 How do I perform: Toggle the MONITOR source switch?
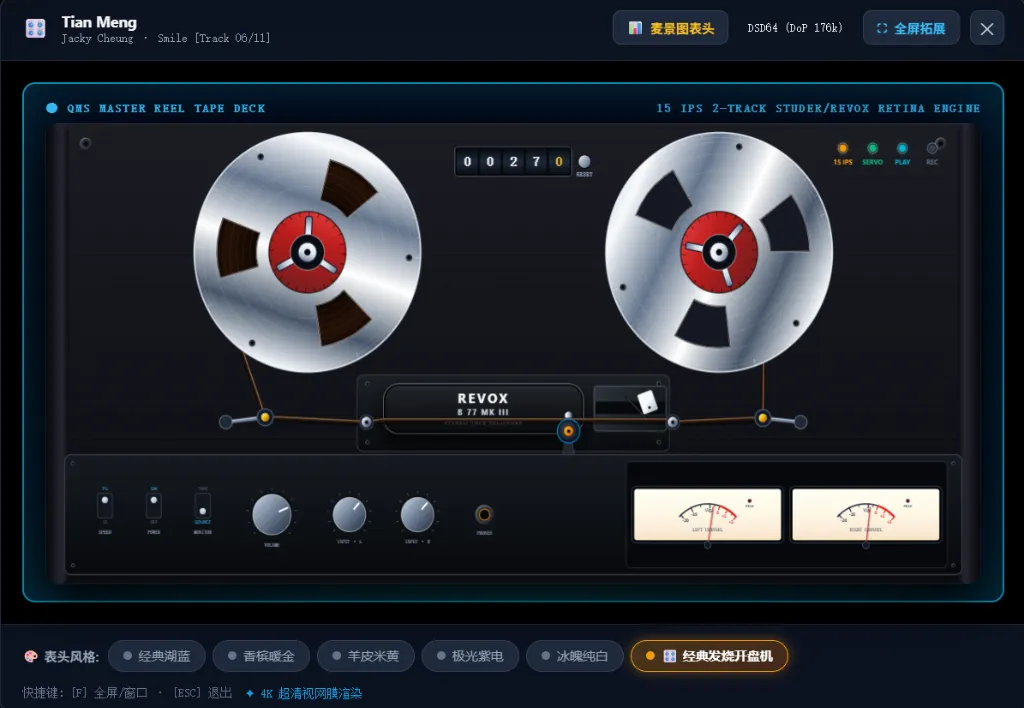click(x=202, y=506)
